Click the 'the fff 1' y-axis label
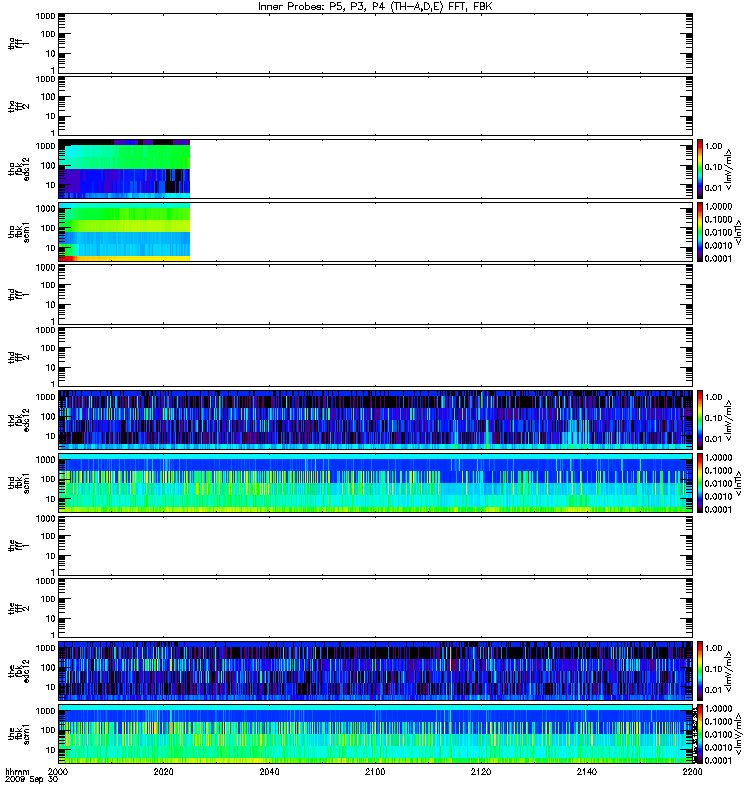Image resolution: width=750 pixels, height=800 pixels. pos(19,546)
